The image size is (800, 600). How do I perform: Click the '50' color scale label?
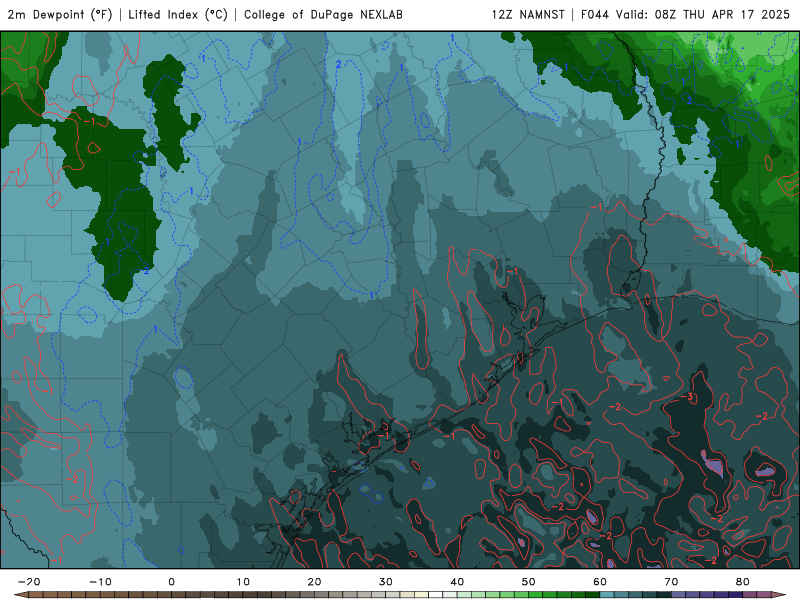[x=529, y=582]
